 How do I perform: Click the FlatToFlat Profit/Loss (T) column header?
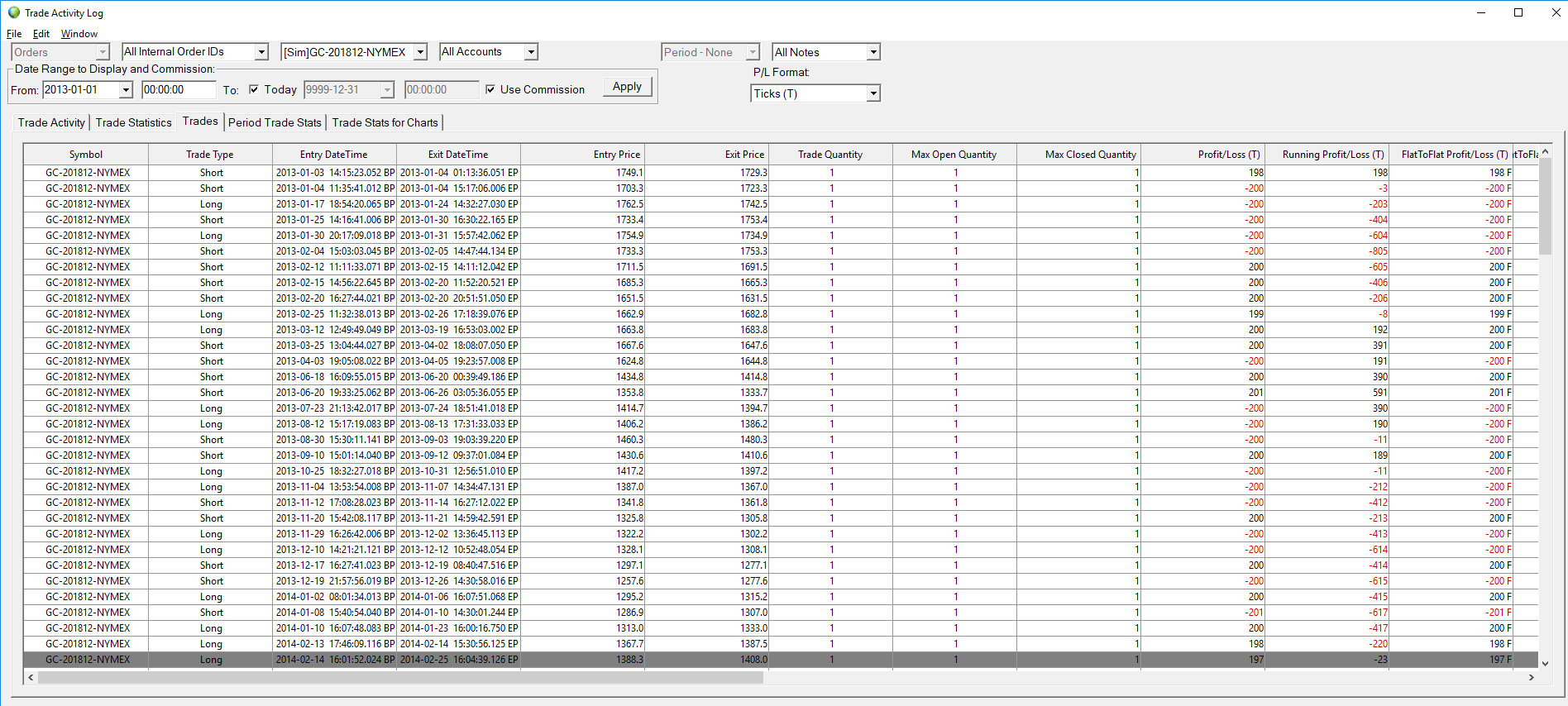point(1451,155)
